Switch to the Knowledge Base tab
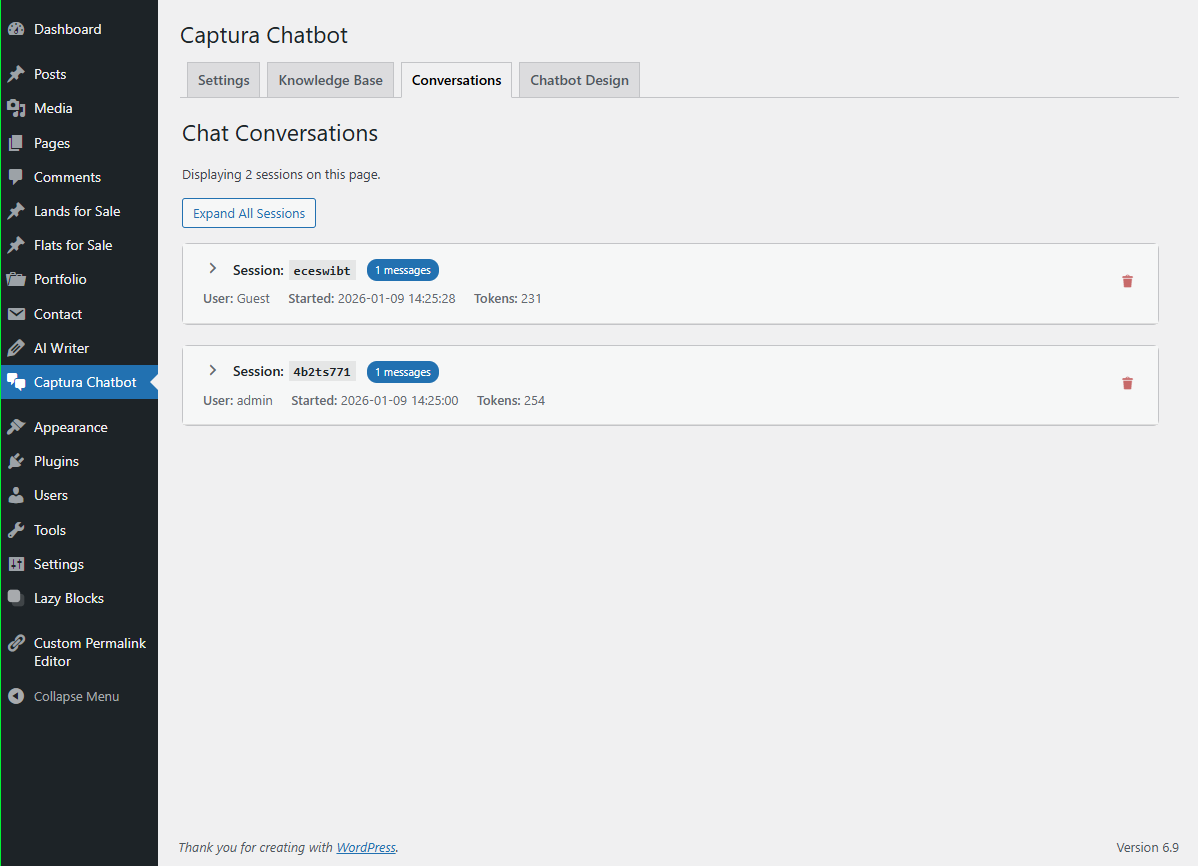The width and height of the screenshot is (1198, 866). pos(330,80)
